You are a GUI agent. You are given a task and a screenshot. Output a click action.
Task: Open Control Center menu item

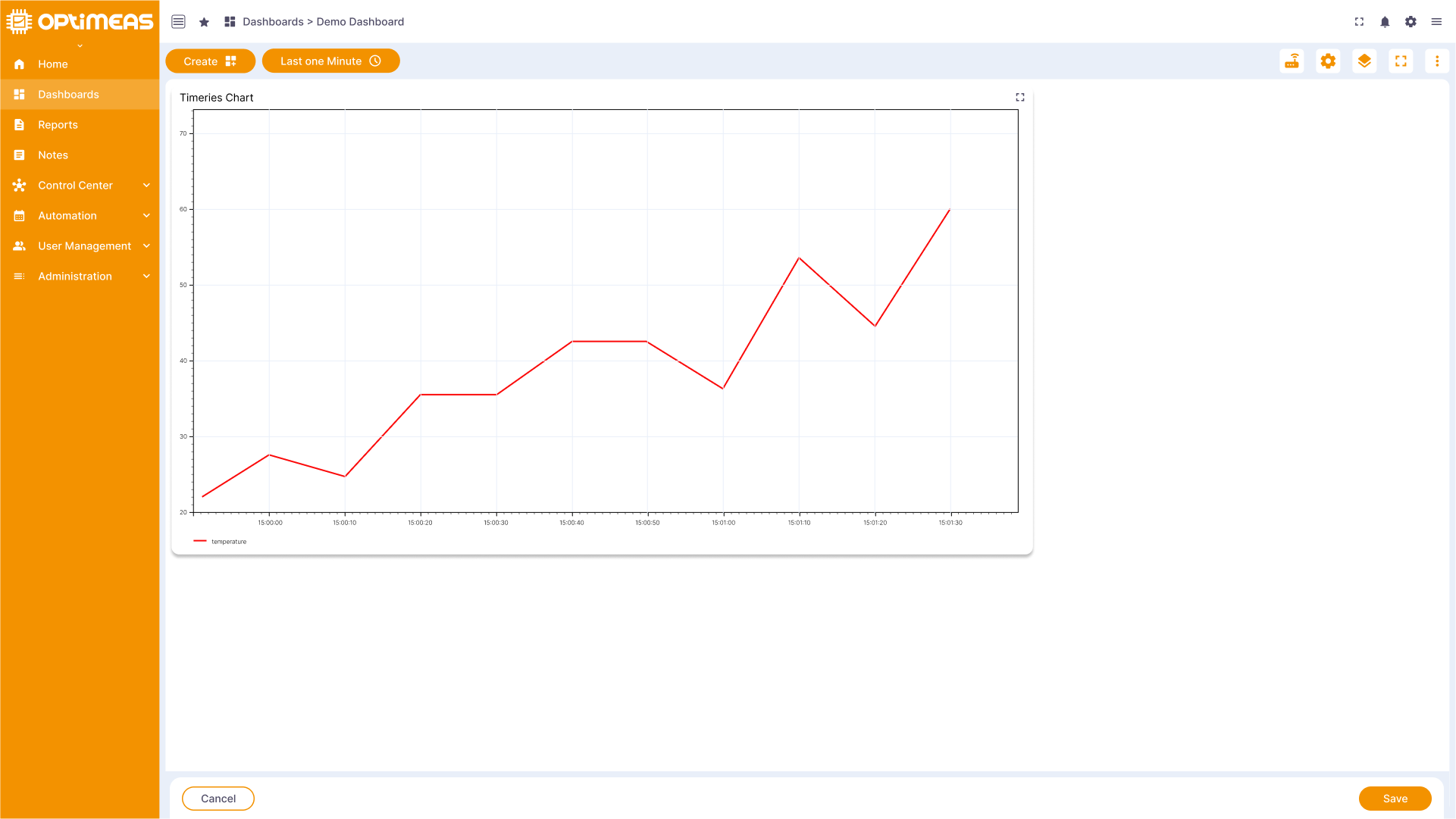pyautogui.click(x=80, y=186)
